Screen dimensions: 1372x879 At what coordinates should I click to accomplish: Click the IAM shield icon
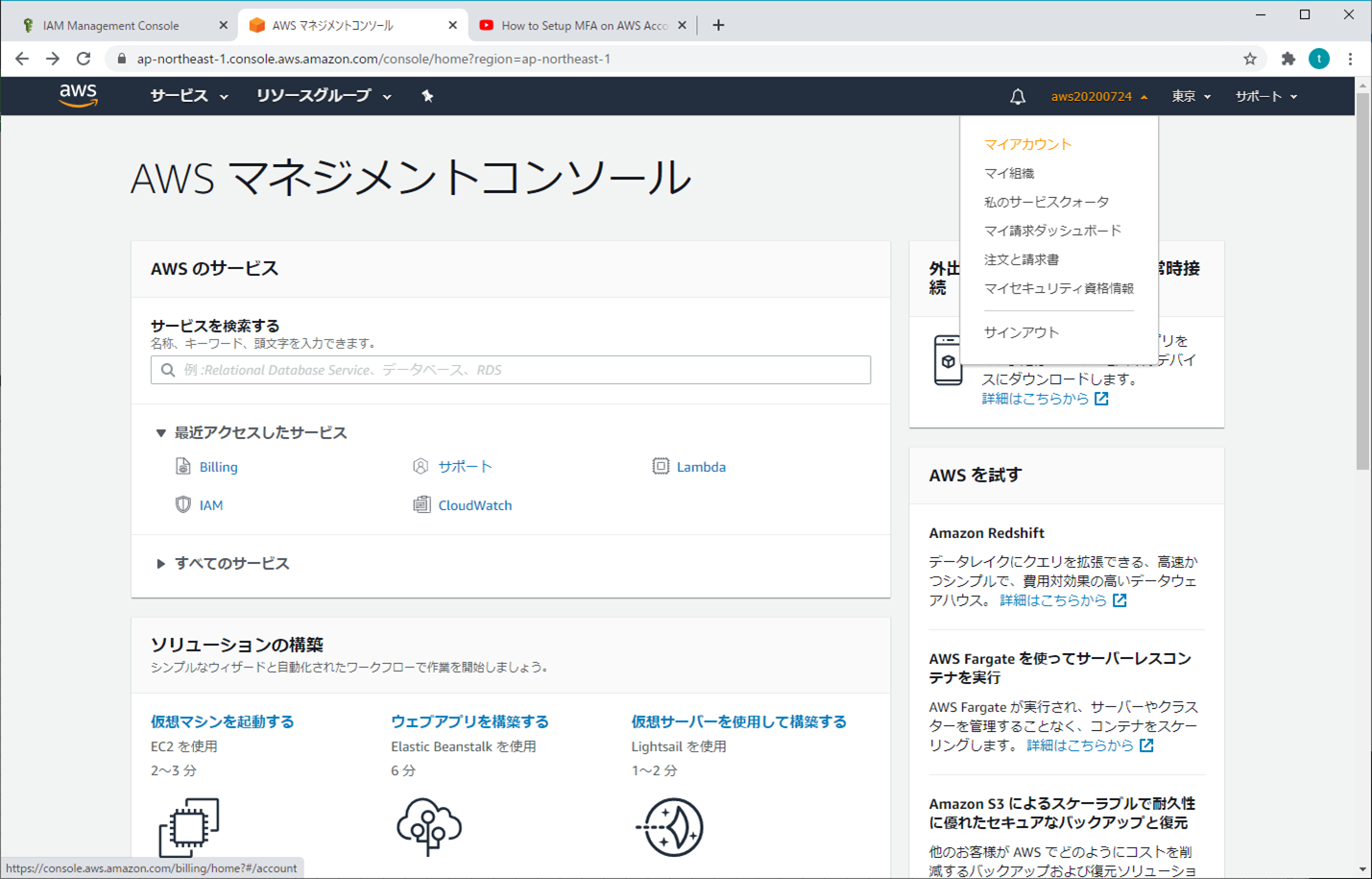click(x=182, y=504)
